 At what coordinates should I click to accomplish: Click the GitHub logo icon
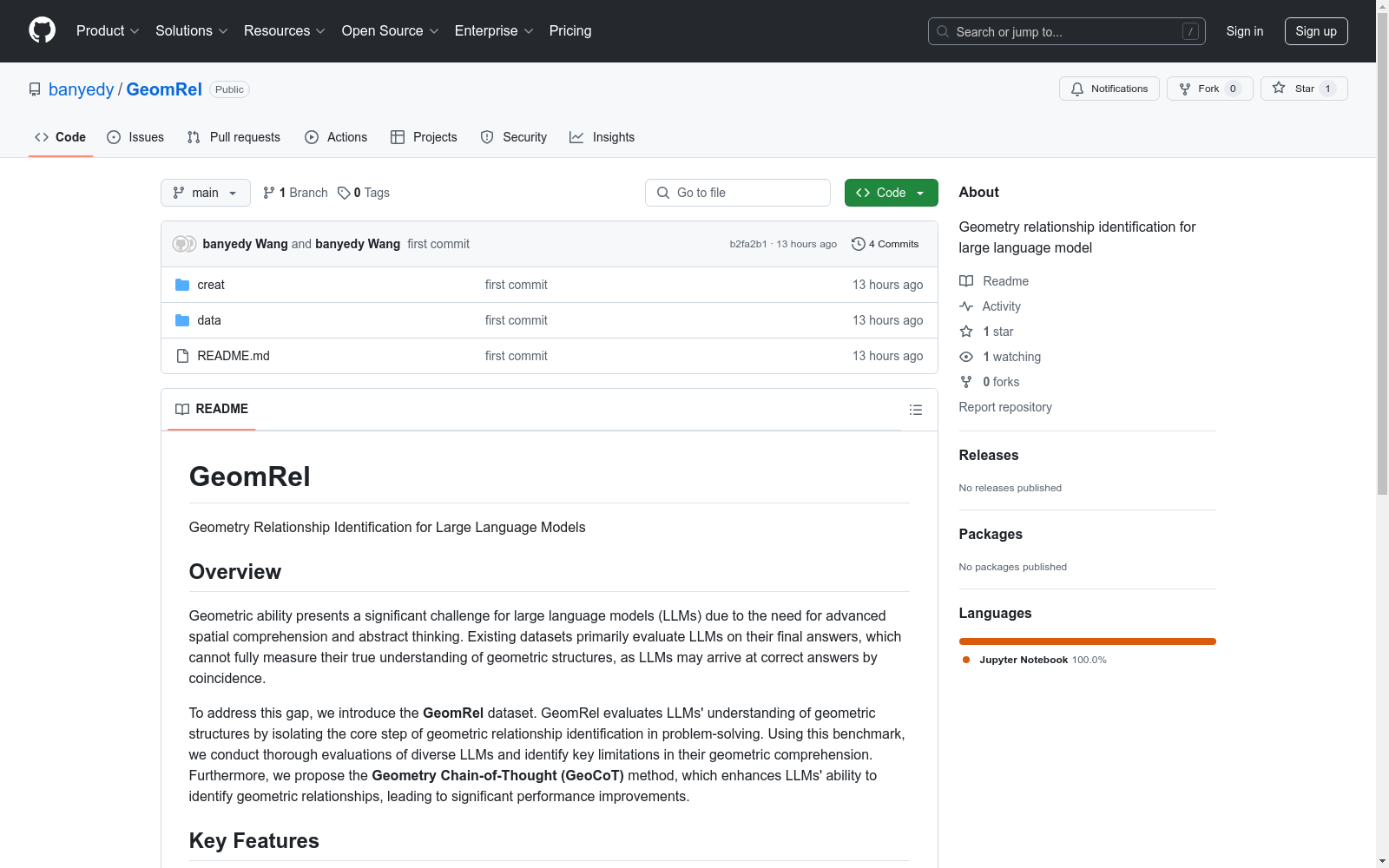42,30
